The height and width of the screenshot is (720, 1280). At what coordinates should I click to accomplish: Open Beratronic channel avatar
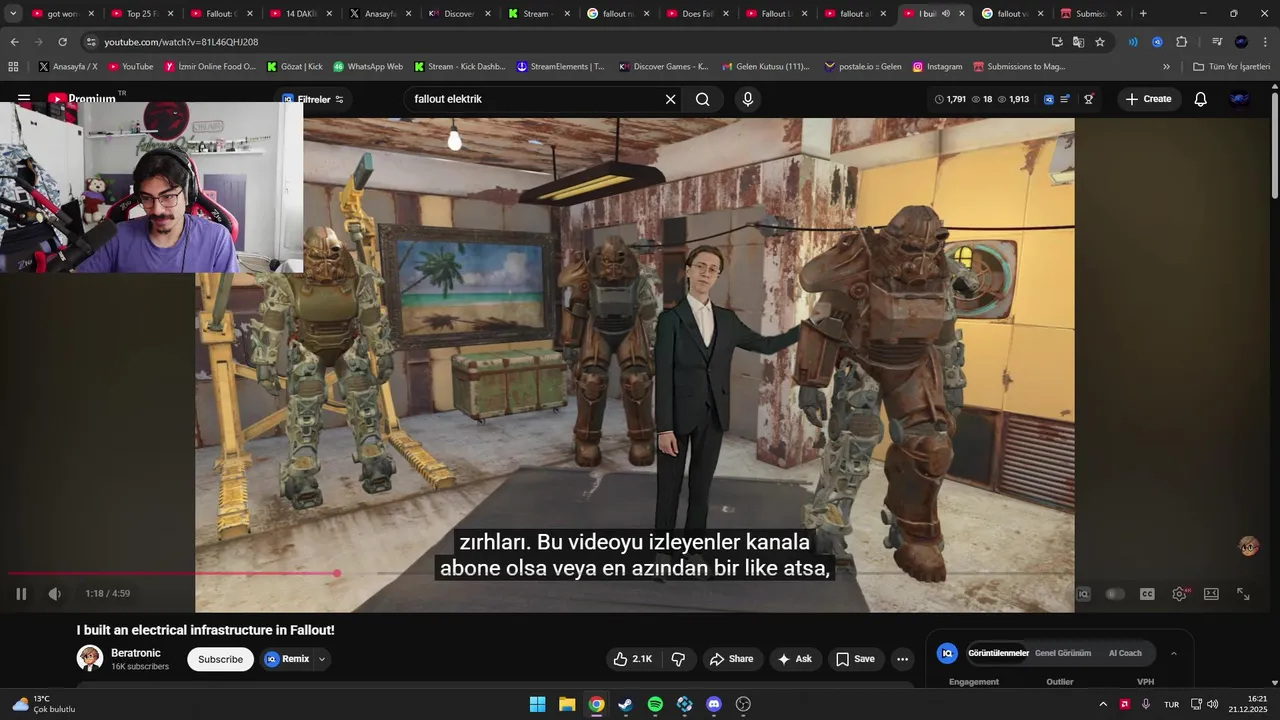(90, 658)
